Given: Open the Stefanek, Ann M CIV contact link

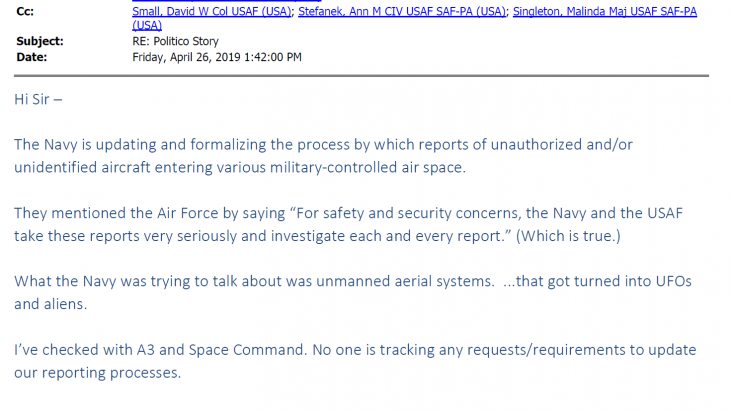Looking at the screenshot, I should point(402,11).
